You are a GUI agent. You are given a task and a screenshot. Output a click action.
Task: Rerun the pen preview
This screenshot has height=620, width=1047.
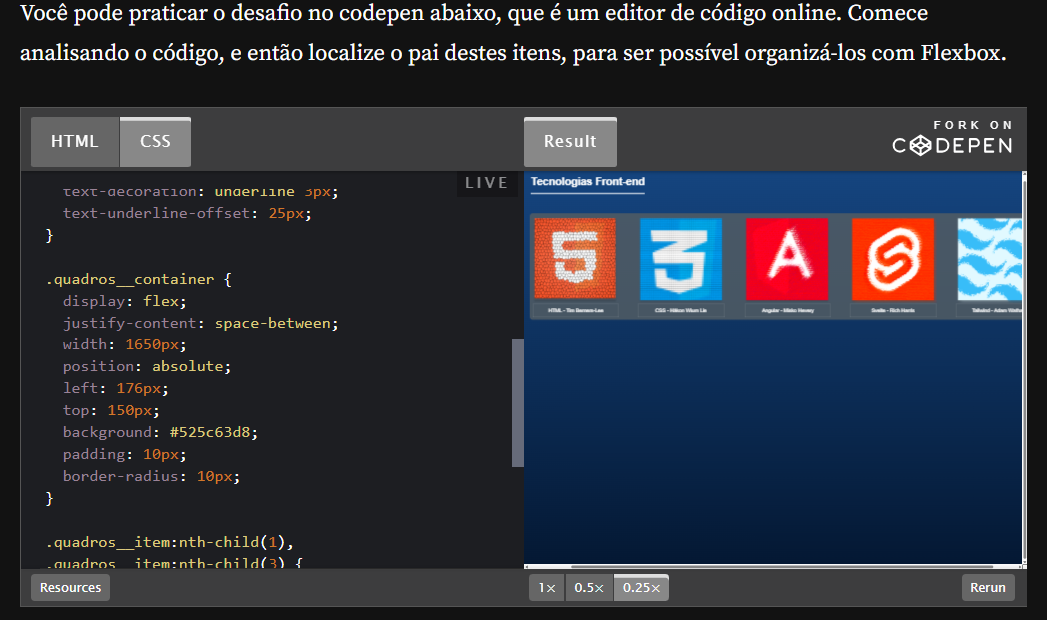tap(988, 587)
